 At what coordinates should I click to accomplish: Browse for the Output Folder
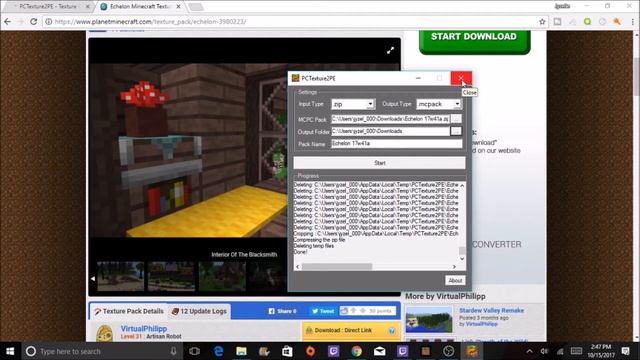coord(456,131)
